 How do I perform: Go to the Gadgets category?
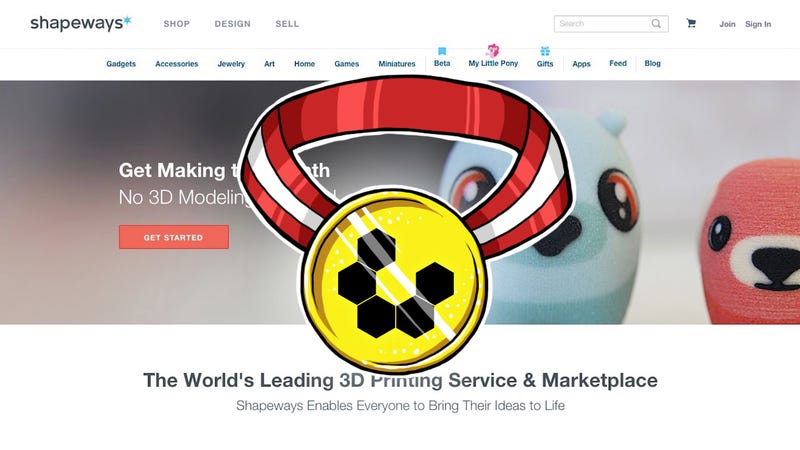[121, 64]
